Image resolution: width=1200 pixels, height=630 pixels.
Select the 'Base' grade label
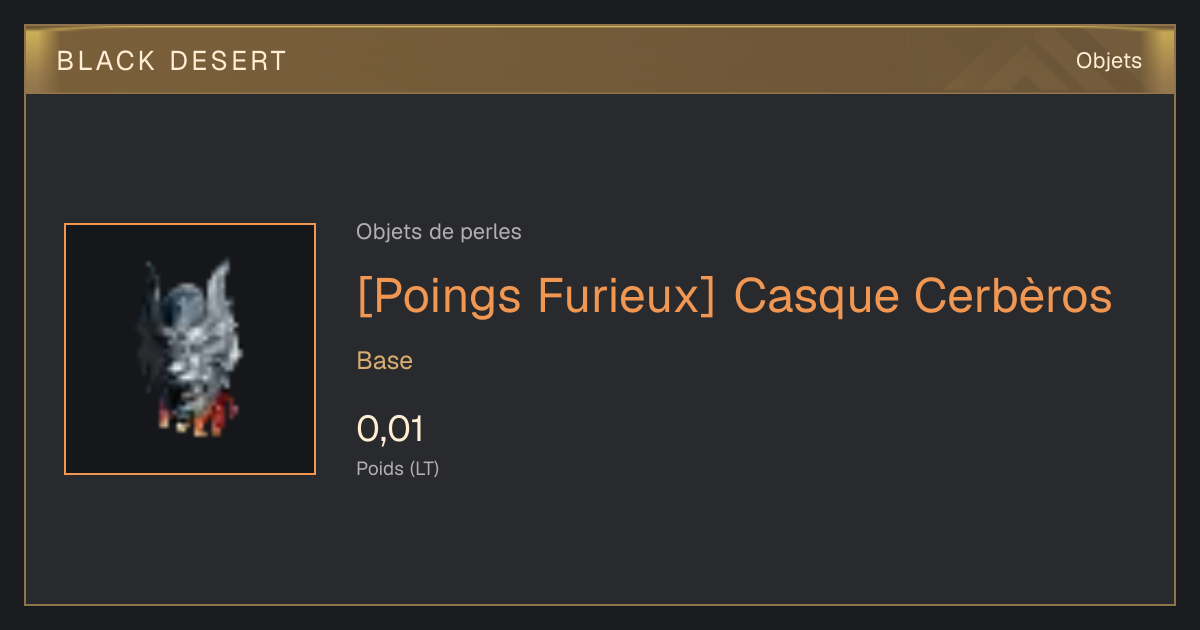point(385,361)
